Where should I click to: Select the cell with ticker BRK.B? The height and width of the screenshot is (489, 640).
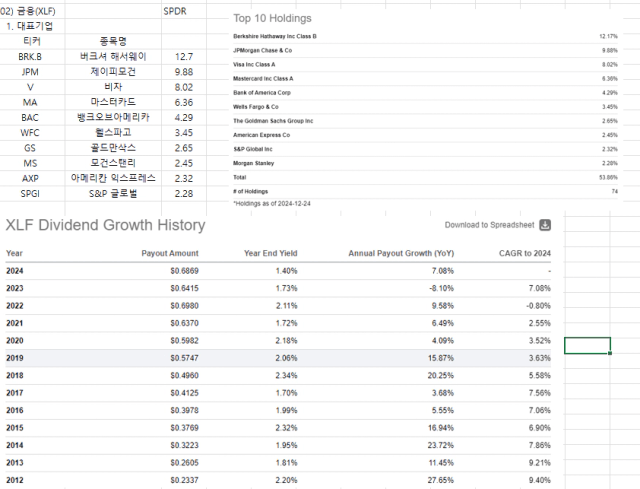tap(32, 57)
